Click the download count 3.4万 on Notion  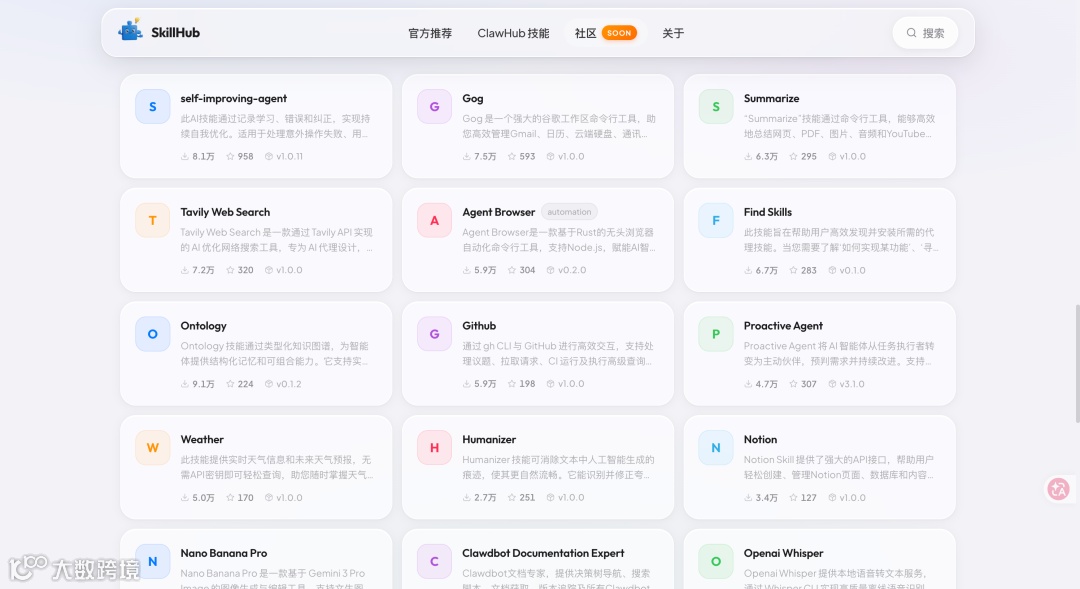click(x=767, y=497)
